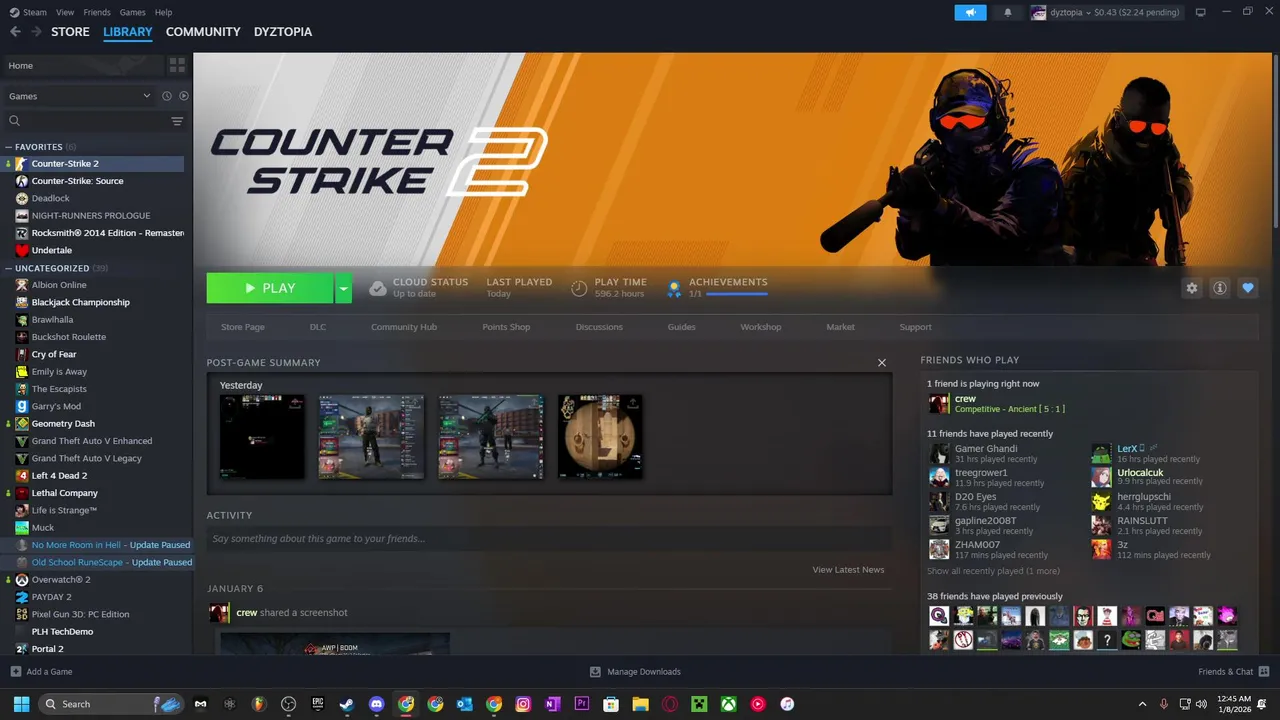Open the Help menu
Image resolution: width=1280 pixels, height=720 pixels.
pos(164,12)
